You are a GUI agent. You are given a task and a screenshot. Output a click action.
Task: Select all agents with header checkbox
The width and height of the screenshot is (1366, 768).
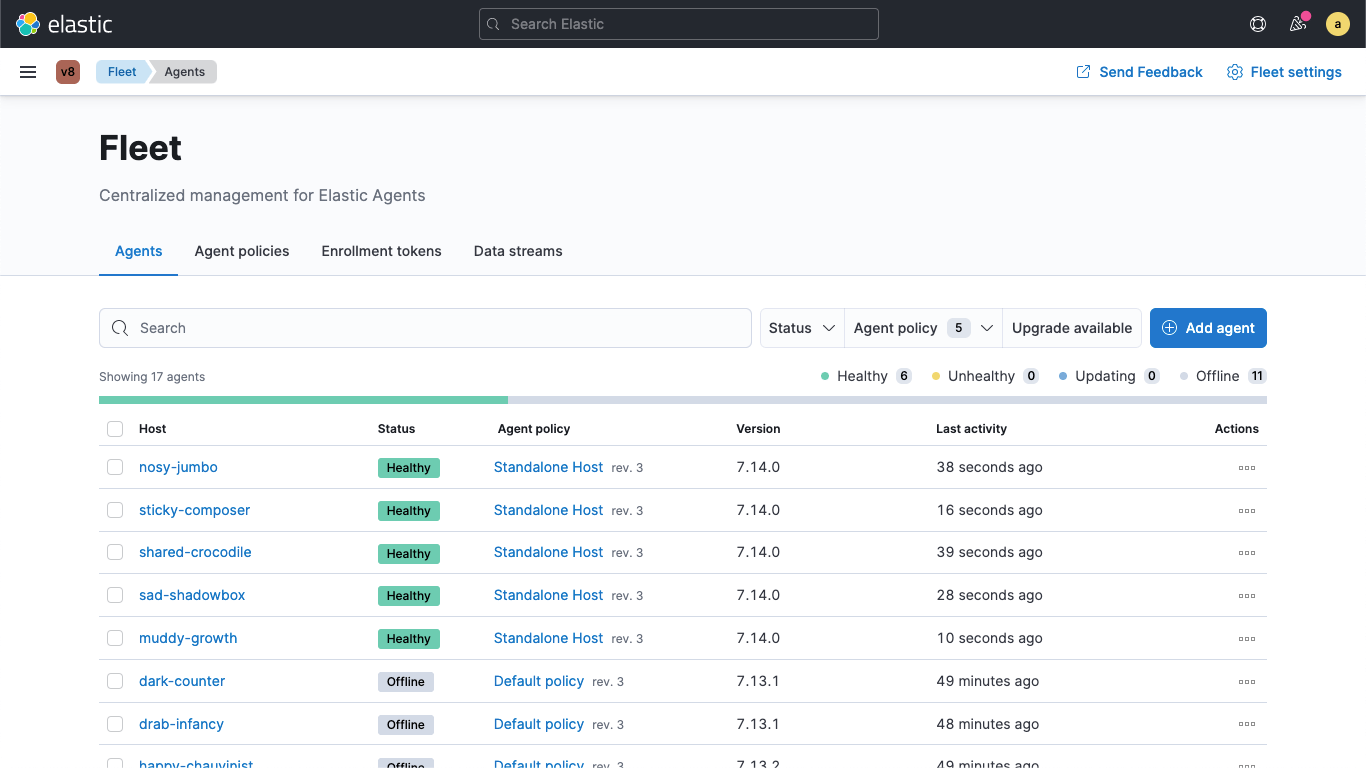(x=115, y=429)
